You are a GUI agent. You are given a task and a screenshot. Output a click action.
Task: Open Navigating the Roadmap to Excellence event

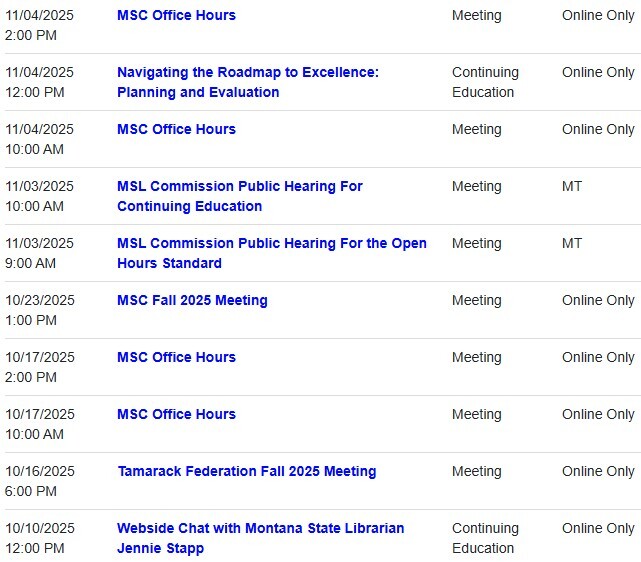click(247, 73)
